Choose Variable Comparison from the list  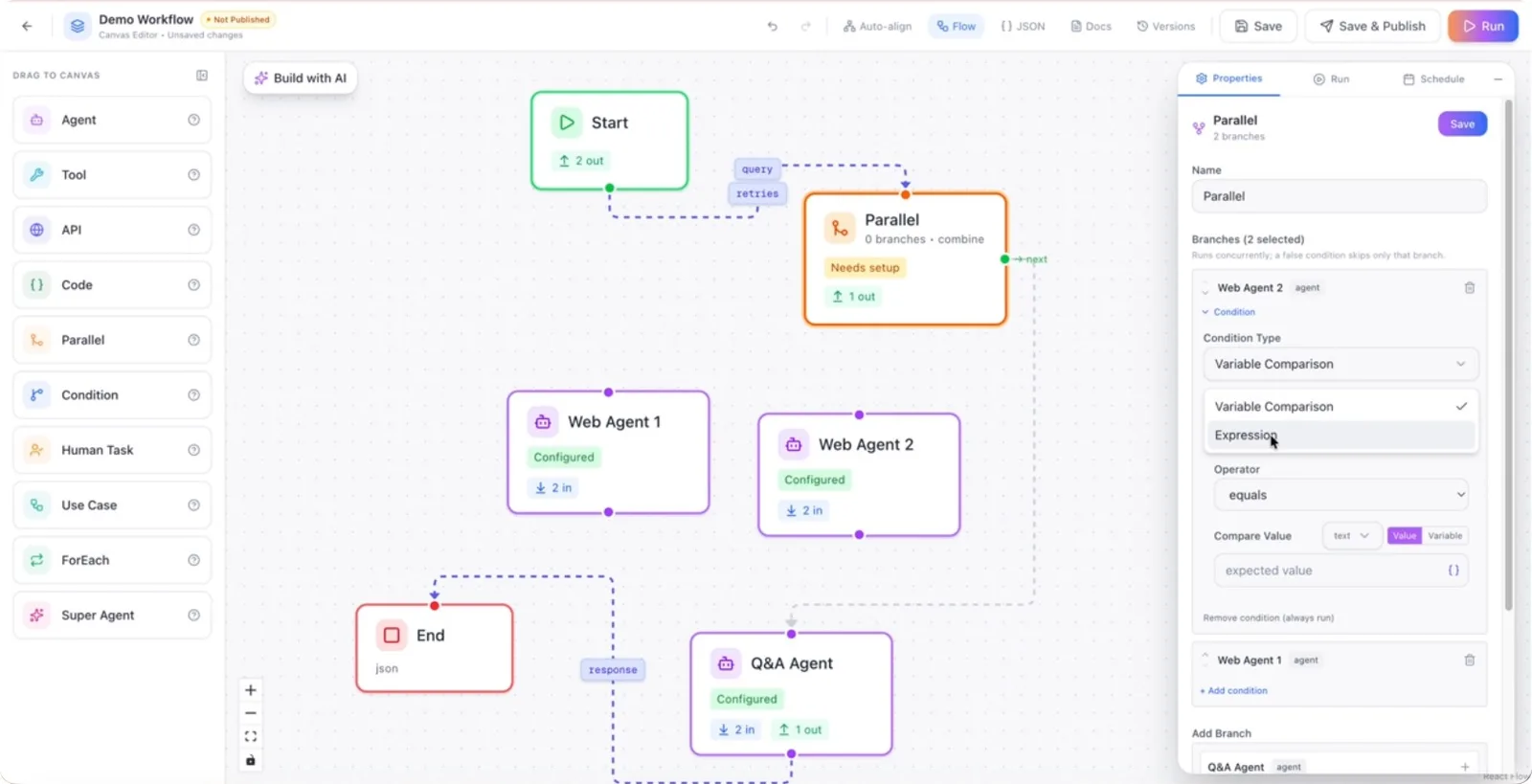(x=1340, y=407)
